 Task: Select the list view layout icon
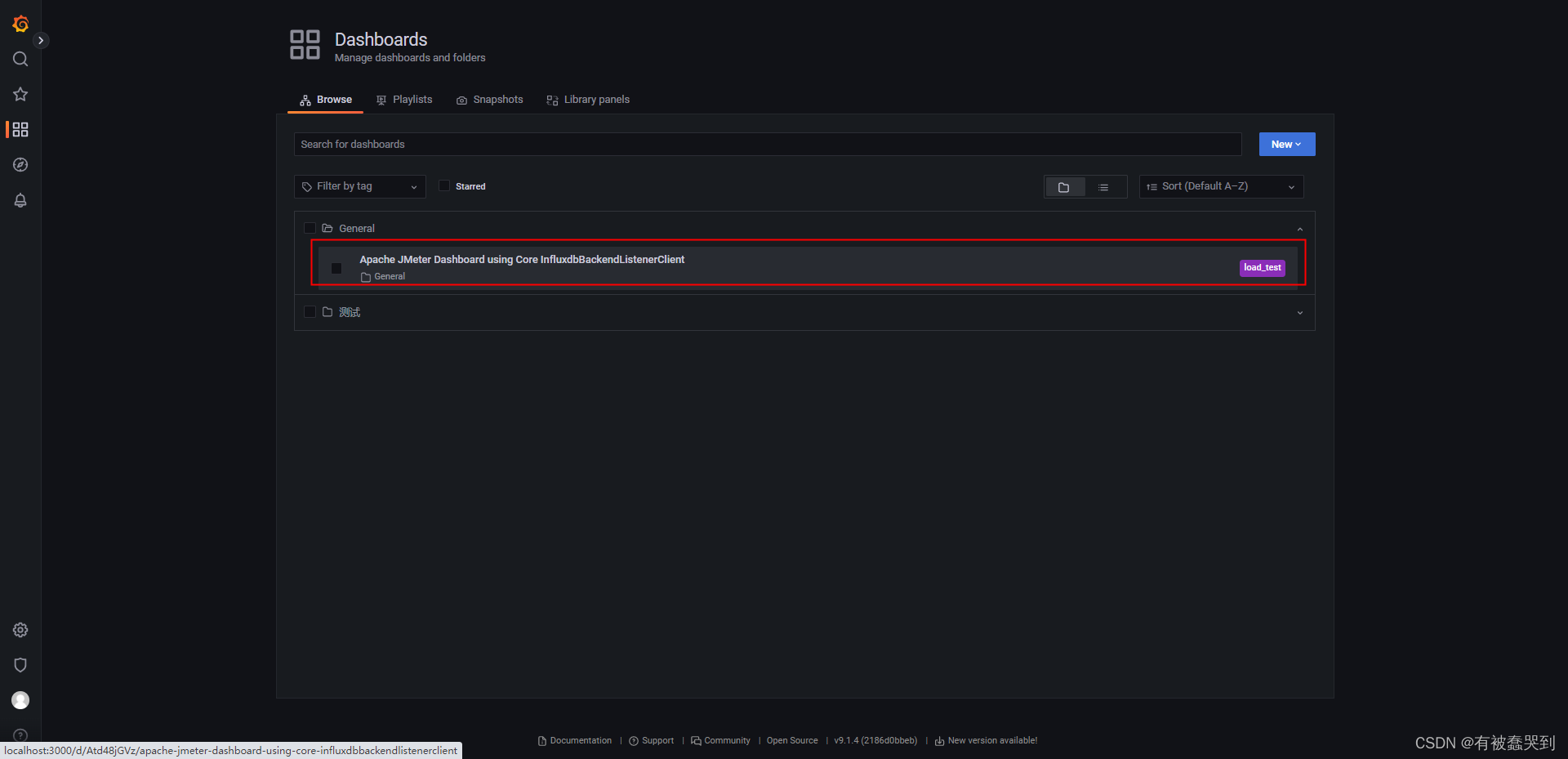click(1103, 187)
